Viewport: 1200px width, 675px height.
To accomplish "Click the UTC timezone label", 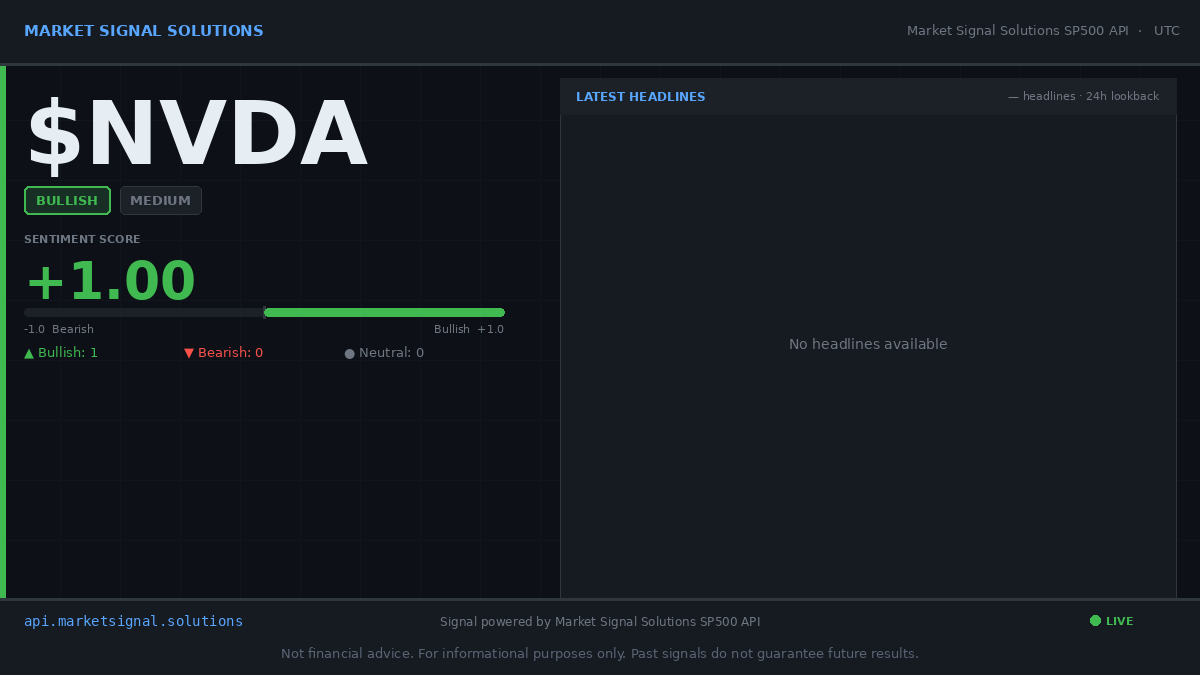I will [x=1167, y=31].
